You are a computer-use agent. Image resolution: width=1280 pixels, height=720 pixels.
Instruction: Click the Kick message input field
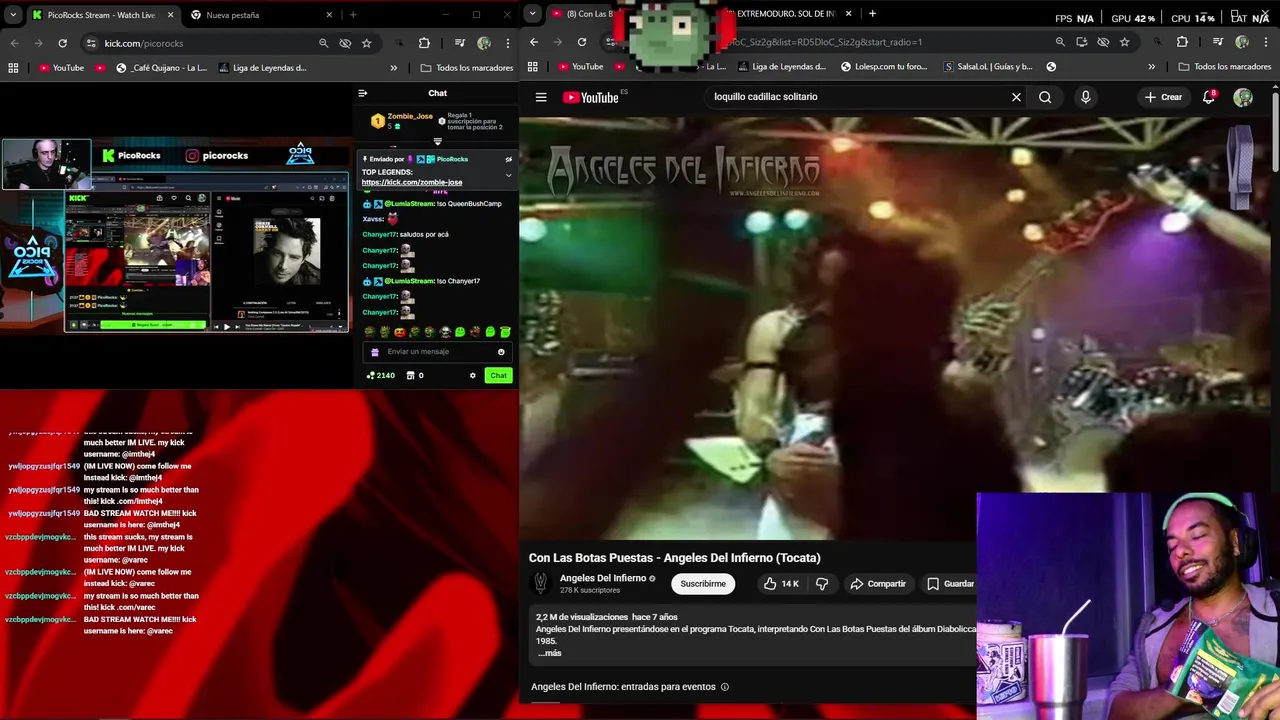pos(437,352)
